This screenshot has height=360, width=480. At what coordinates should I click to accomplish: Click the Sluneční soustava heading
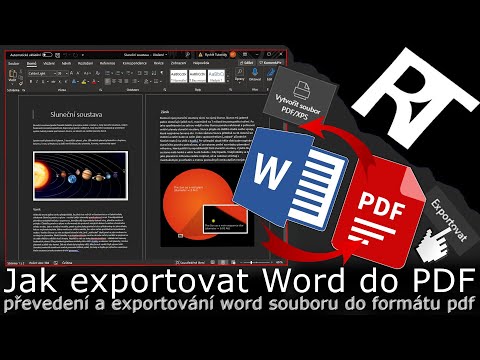[76, 114]
